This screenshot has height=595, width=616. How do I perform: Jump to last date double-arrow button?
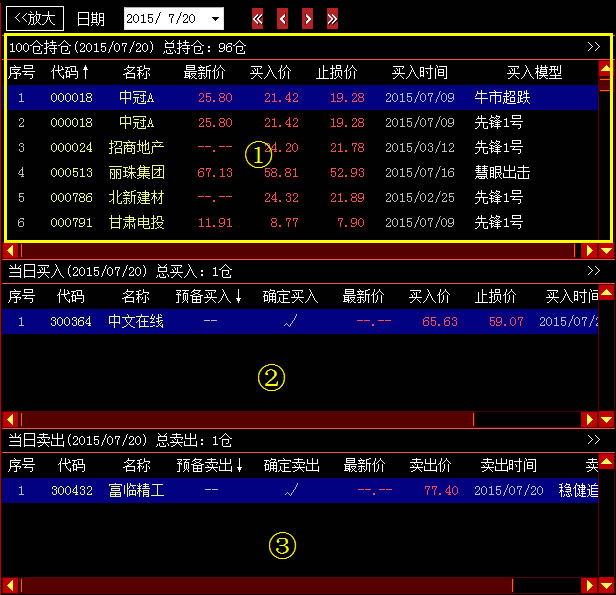pos(332,19)
